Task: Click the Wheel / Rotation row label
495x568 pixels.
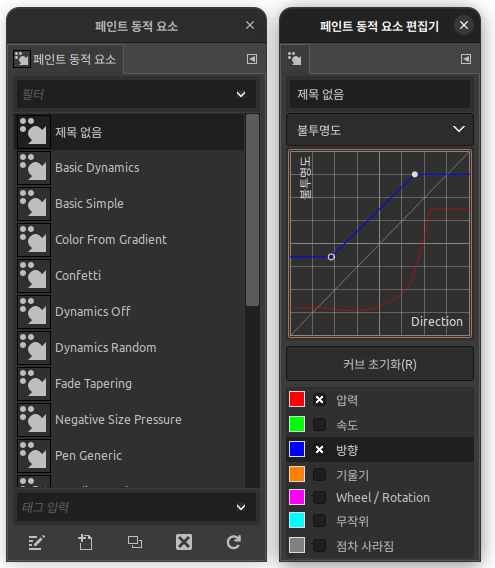Action: [383, 498]
